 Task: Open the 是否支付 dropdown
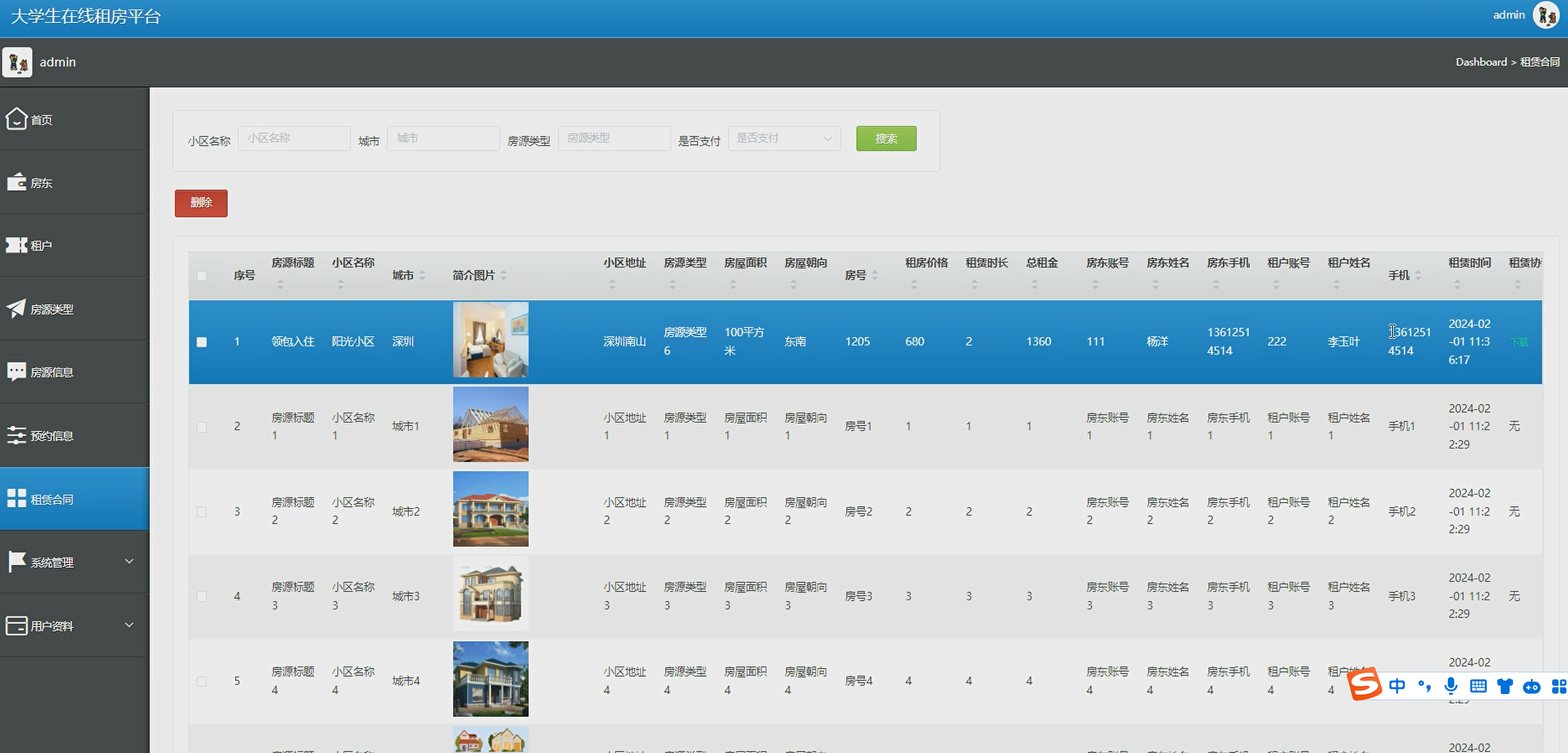(x=784, y=138)
